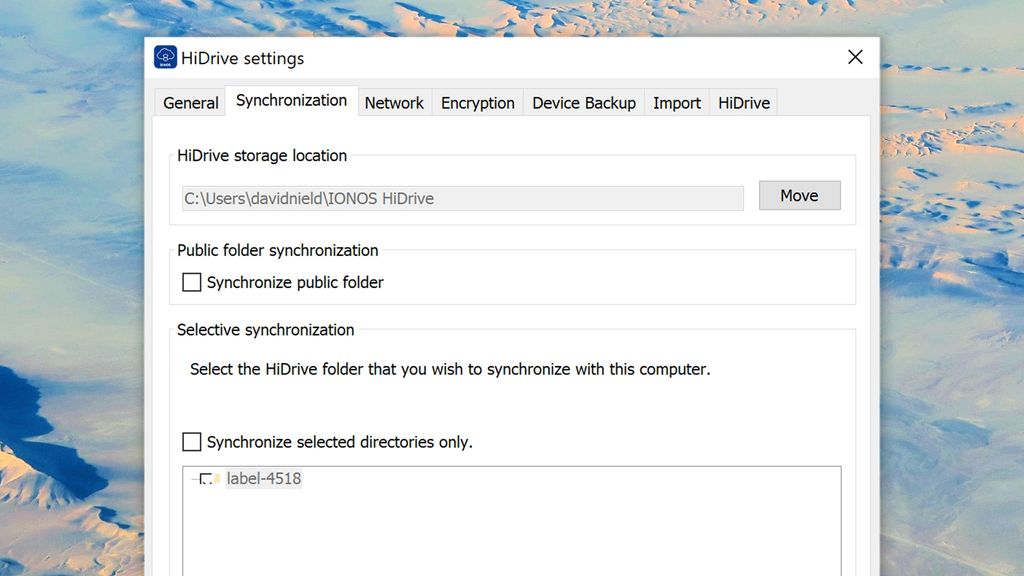Click the Public folder synchronization heading

(277, 250)
